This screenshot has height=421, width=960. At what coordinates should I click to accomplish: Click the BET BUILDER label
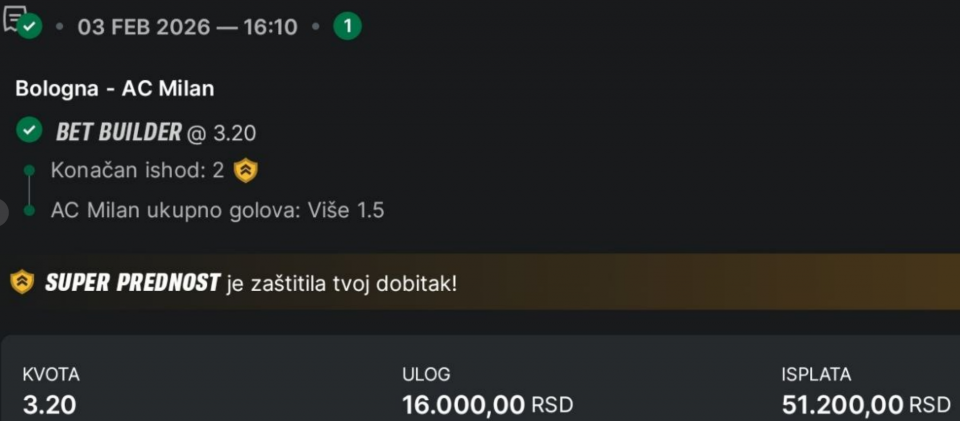click(x=119, y=131)
